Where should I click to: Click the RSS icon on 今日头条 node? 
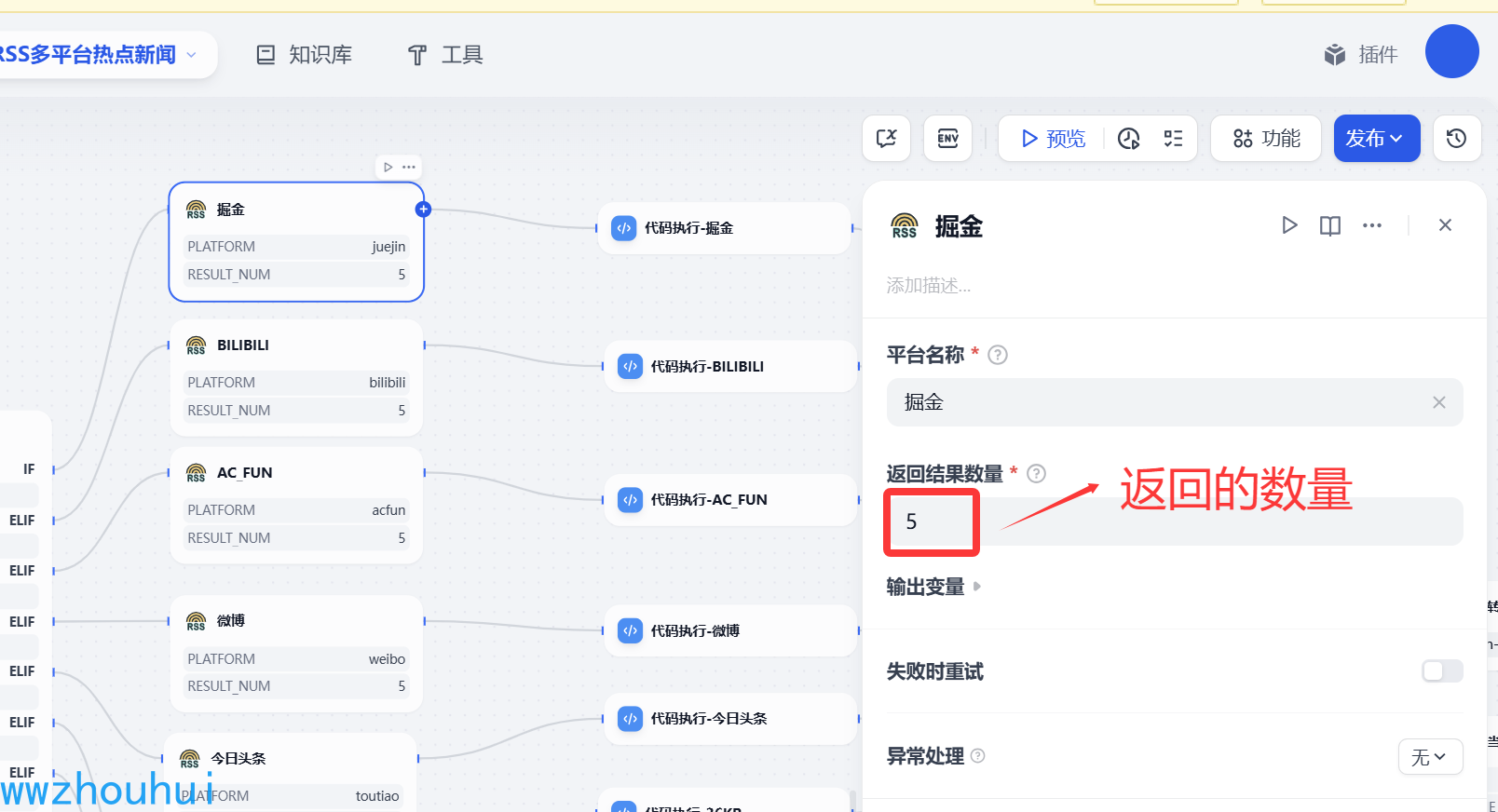pos(190,759)
